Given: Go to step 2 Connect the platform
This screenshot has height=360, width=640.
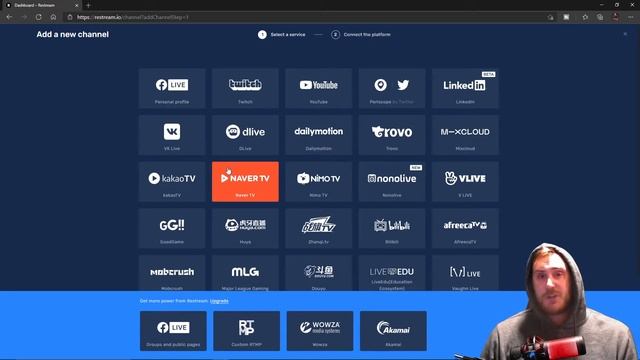Looking at the screenshot, I should (x=361, y=35).
